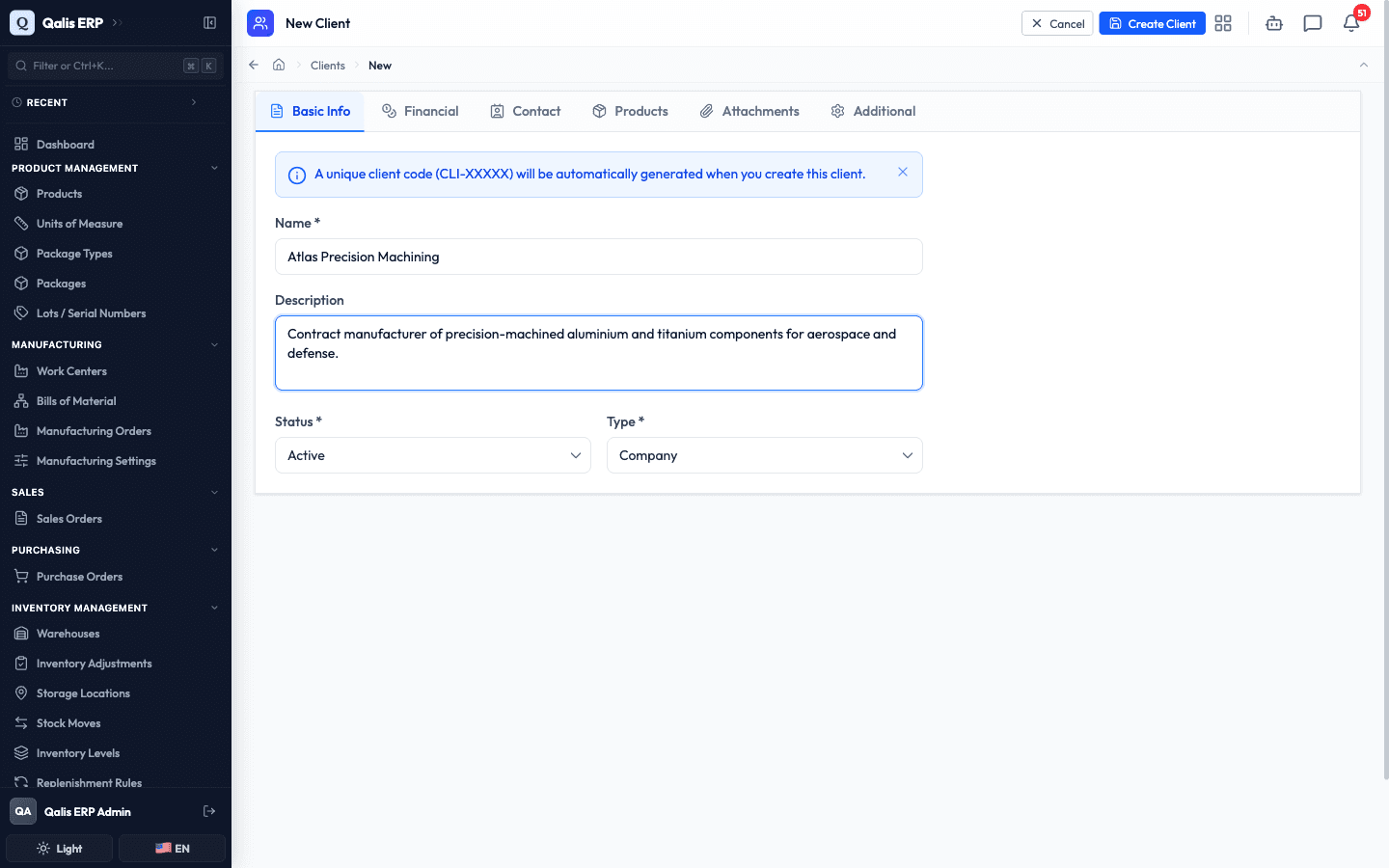Viewport: 1389px width, 868px height.
Task: Switch to the Financial tab
Action: (421, 111)
